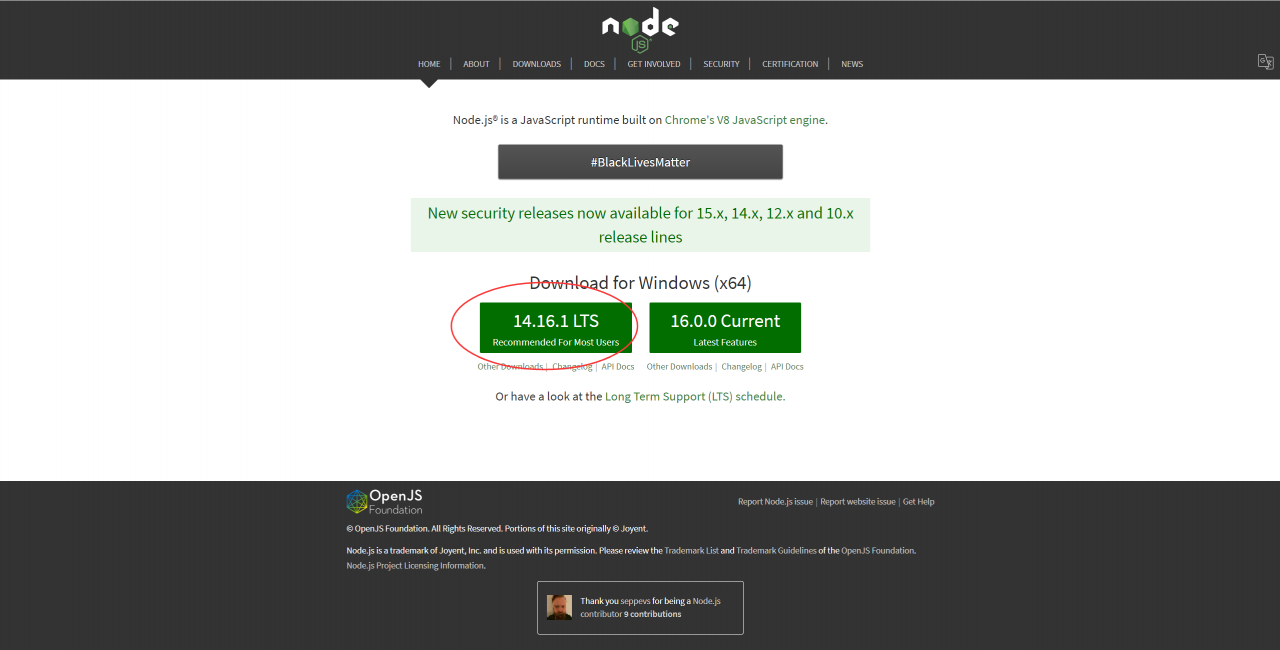
Task: Follow the OpenJS Foundation link after Trademark Guidelines
Action: [878, 551]
